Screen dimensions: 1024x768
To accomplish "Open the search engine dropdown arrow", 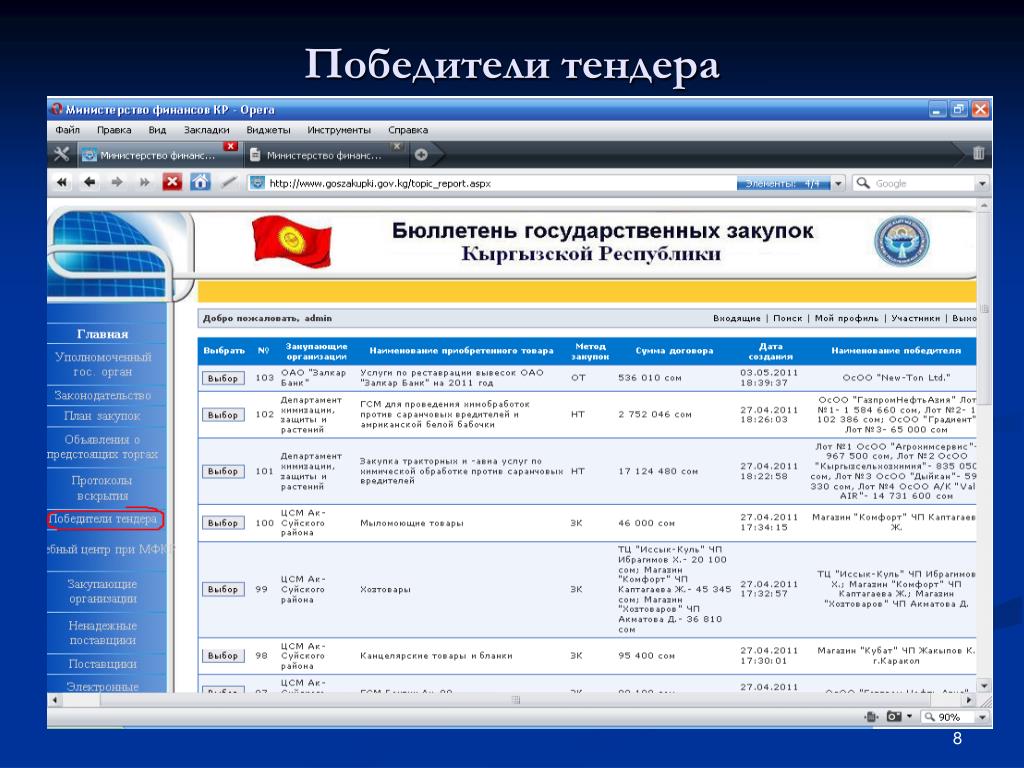I will pos(982,184).
